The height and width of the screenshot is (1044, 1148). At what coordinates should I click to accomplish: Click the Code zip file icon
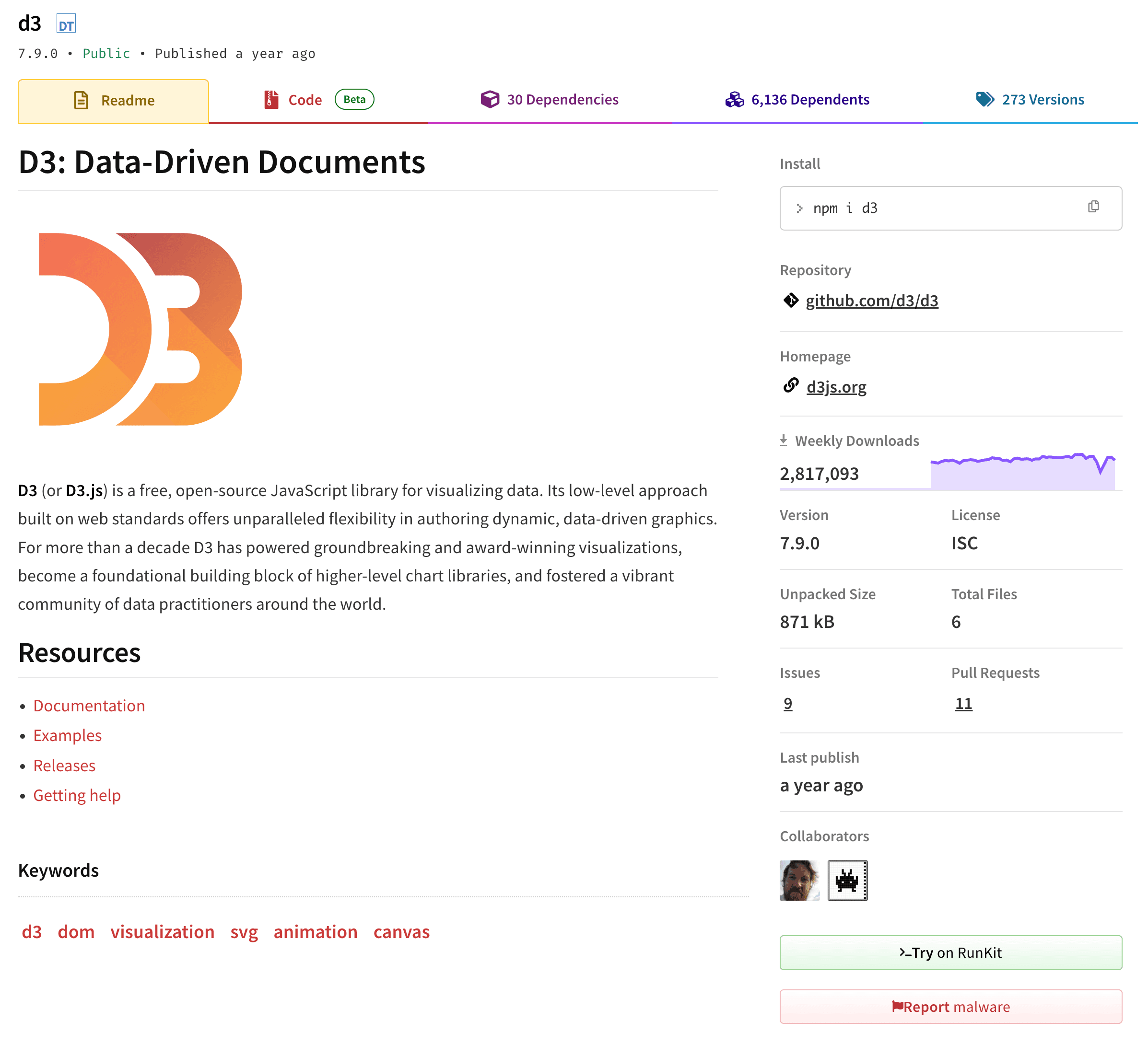pos(271,100)
